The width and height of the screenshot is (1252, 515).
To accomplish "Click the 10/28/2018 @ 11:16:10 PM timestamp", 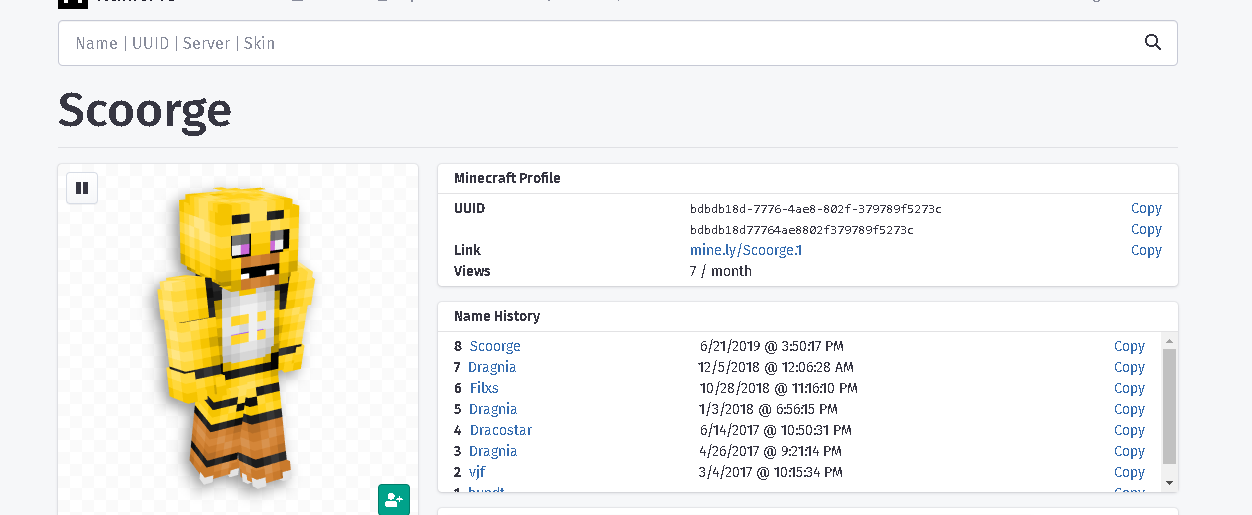I will [x=778, y=388].
